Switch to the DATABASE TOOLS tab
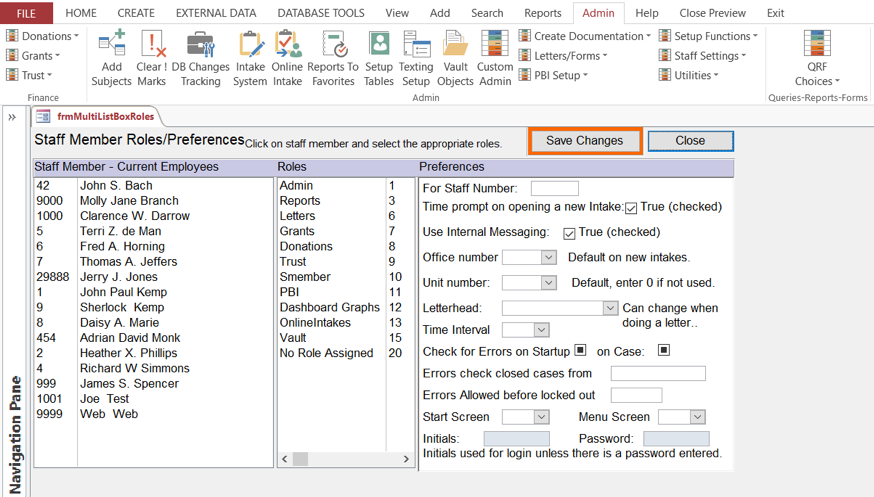 point(320,13)
